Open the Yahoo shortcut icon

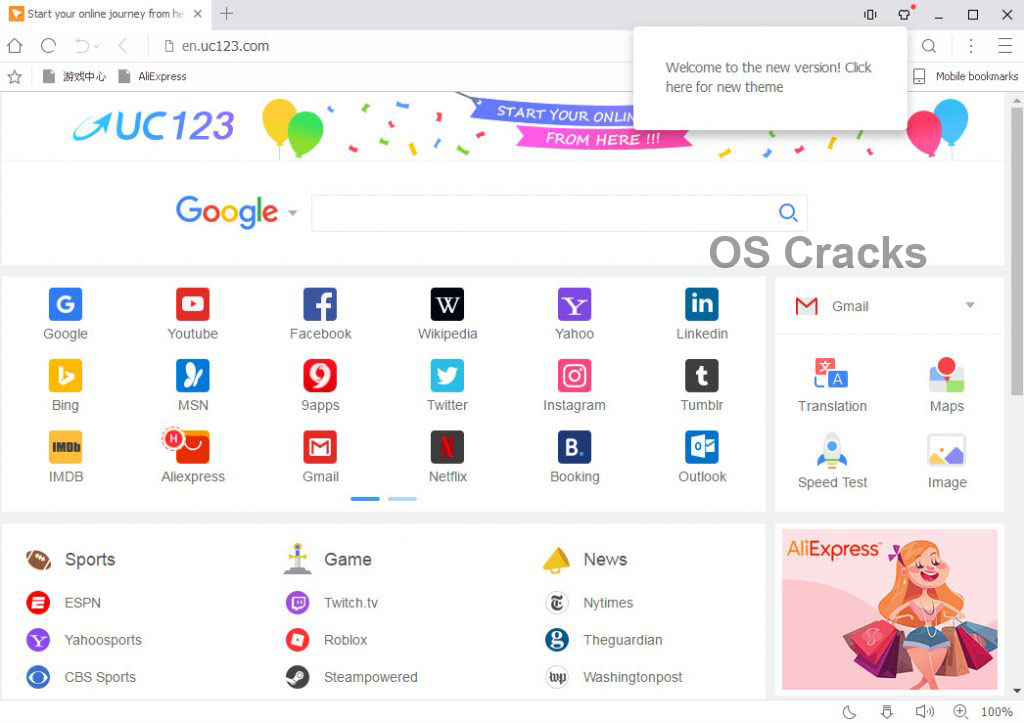(575, 304)
